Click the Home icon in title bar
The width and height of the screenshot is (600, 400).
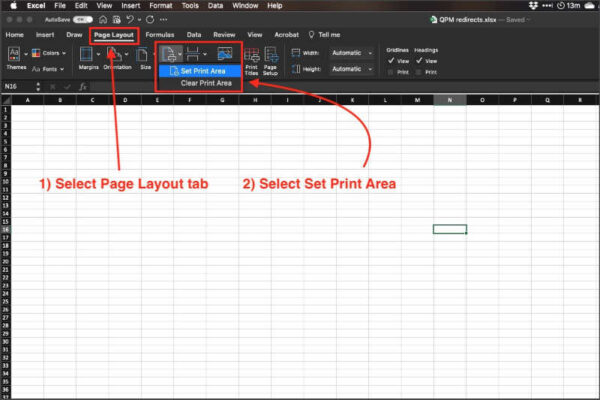[x=103, y=20]
